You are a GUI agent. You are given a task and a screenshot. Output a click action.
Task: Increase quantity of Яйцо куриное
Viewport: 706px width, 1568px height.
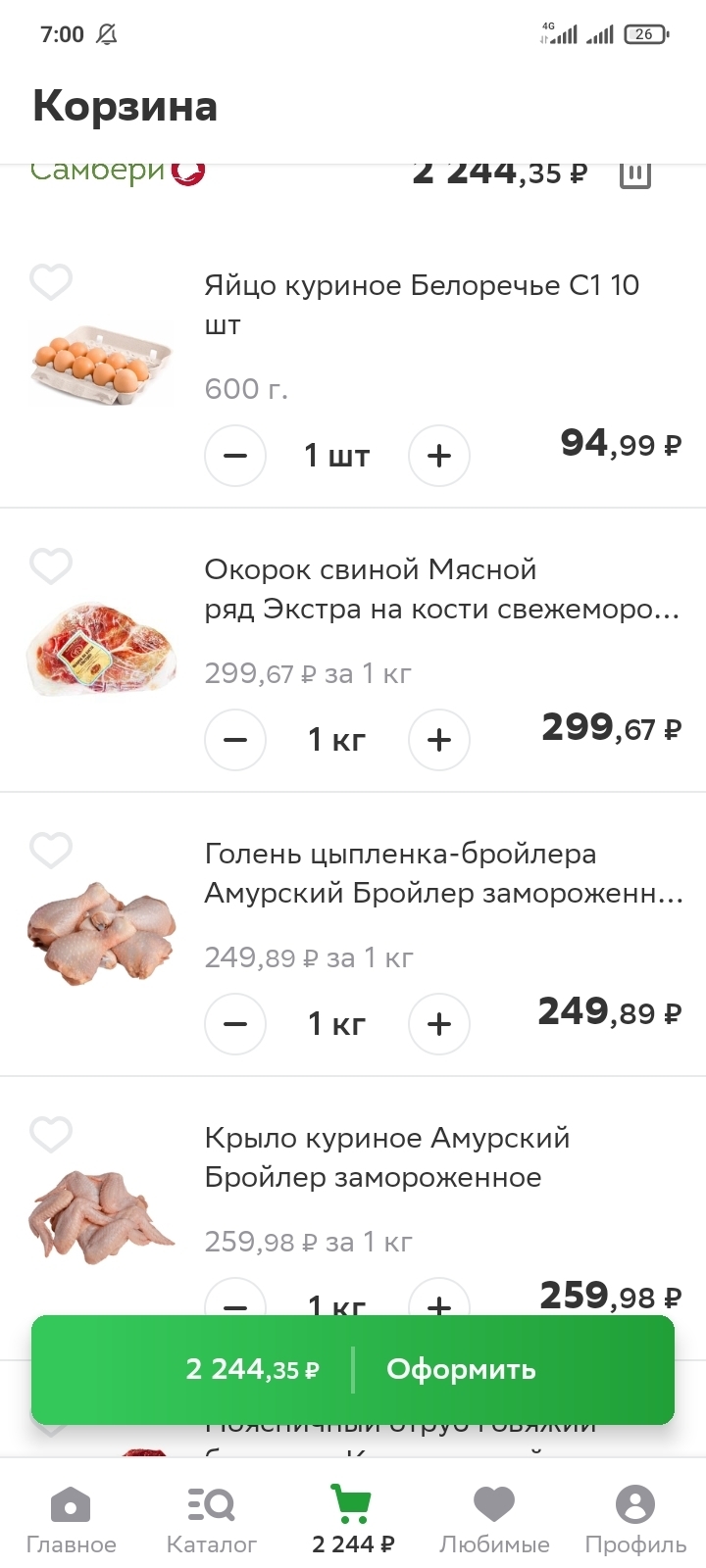(439, 456)
